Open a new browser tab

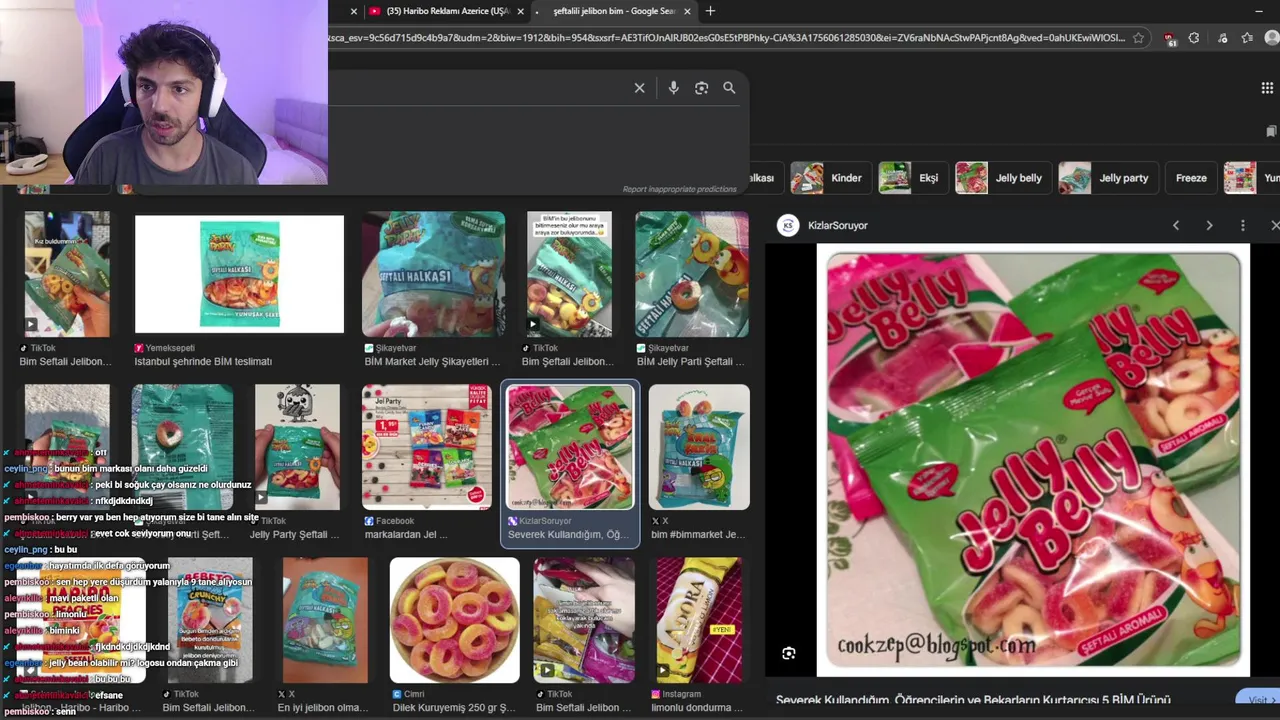710,11
